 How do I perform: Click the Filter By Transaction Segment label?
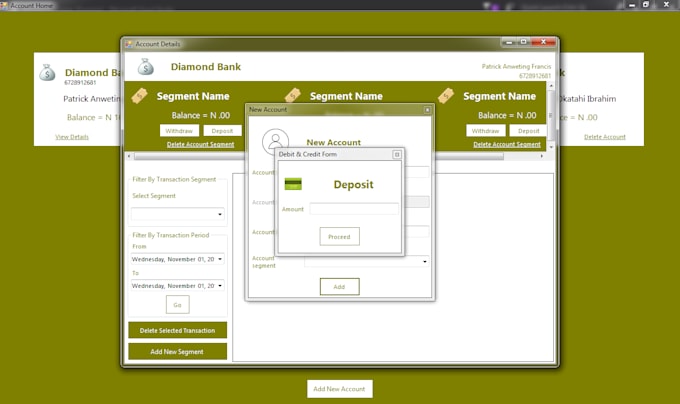point(174,179)
